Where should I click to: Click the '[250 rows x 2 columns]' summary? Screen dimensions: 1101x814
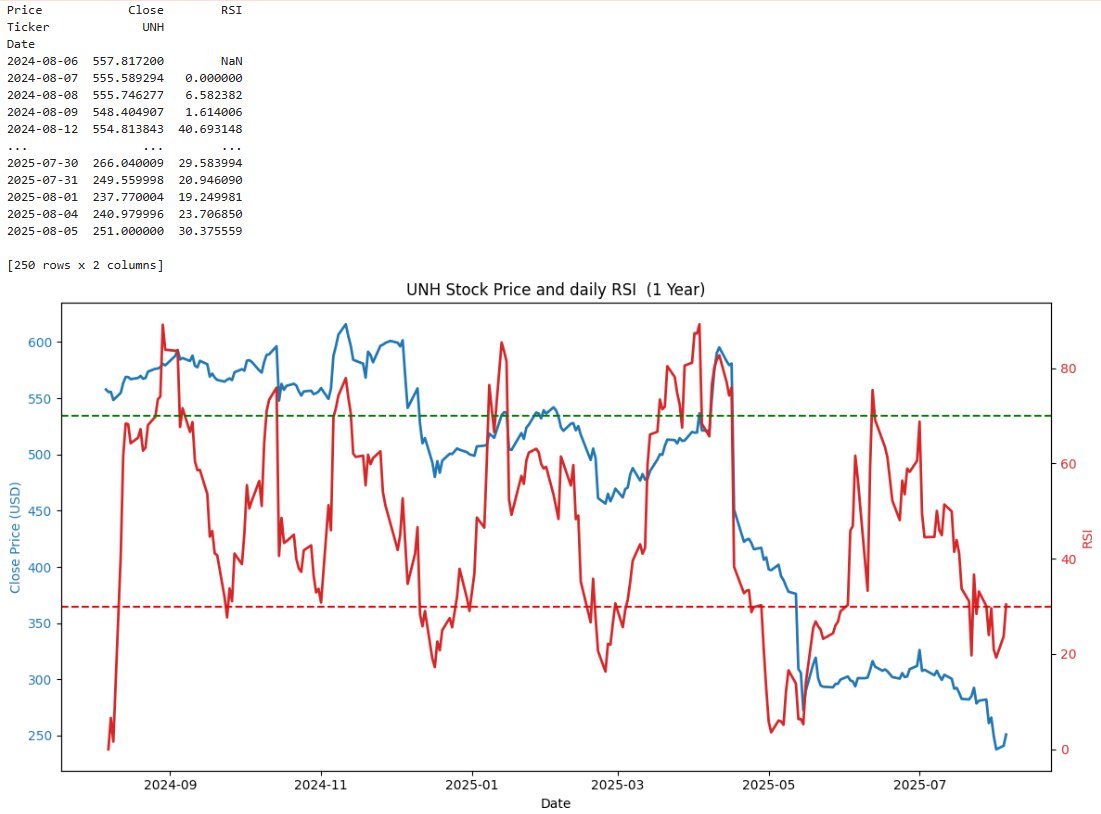tap(86, 265)
